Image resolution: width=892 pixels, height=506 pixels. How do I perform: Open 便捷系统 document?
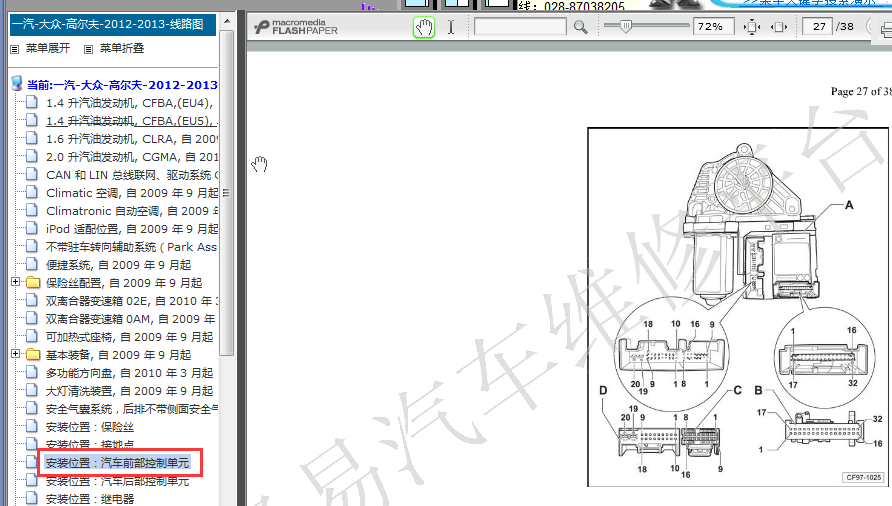click(118, 265)
